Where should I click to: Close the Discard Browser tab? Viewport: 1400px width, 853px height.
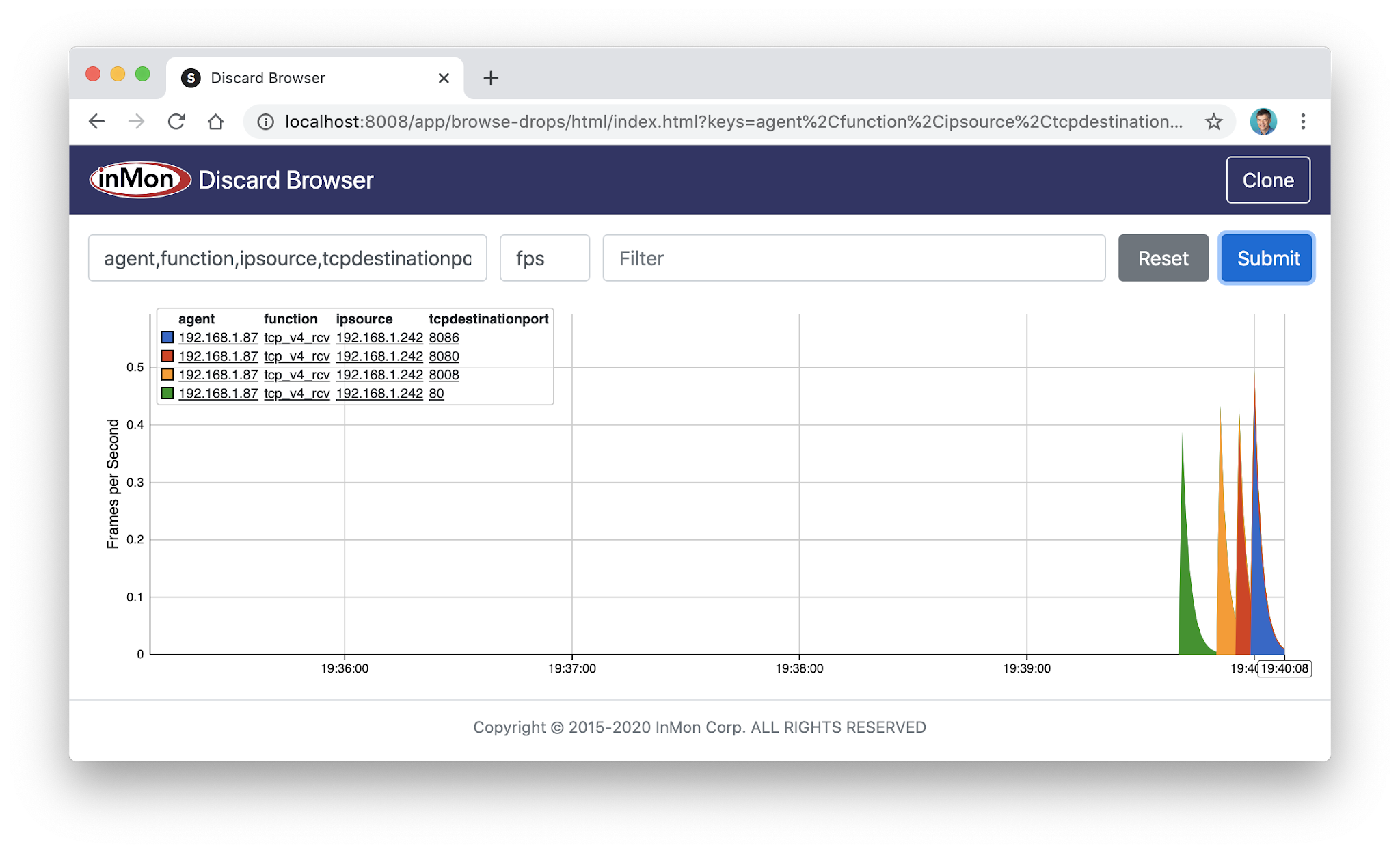(x=444, y=78)
